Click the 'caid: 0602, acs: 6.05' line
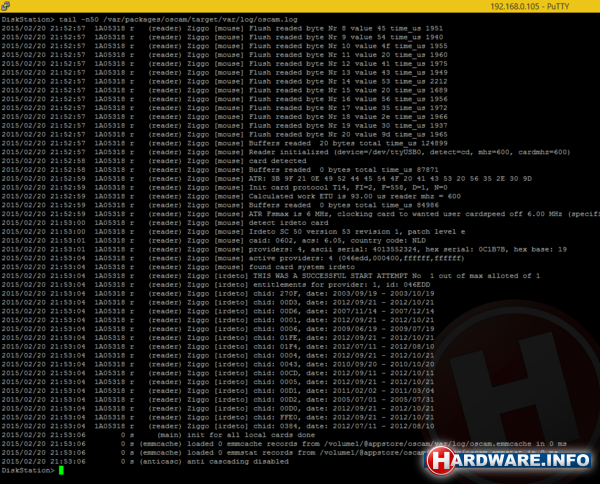 pyautogui.click(x=214, y=240)
